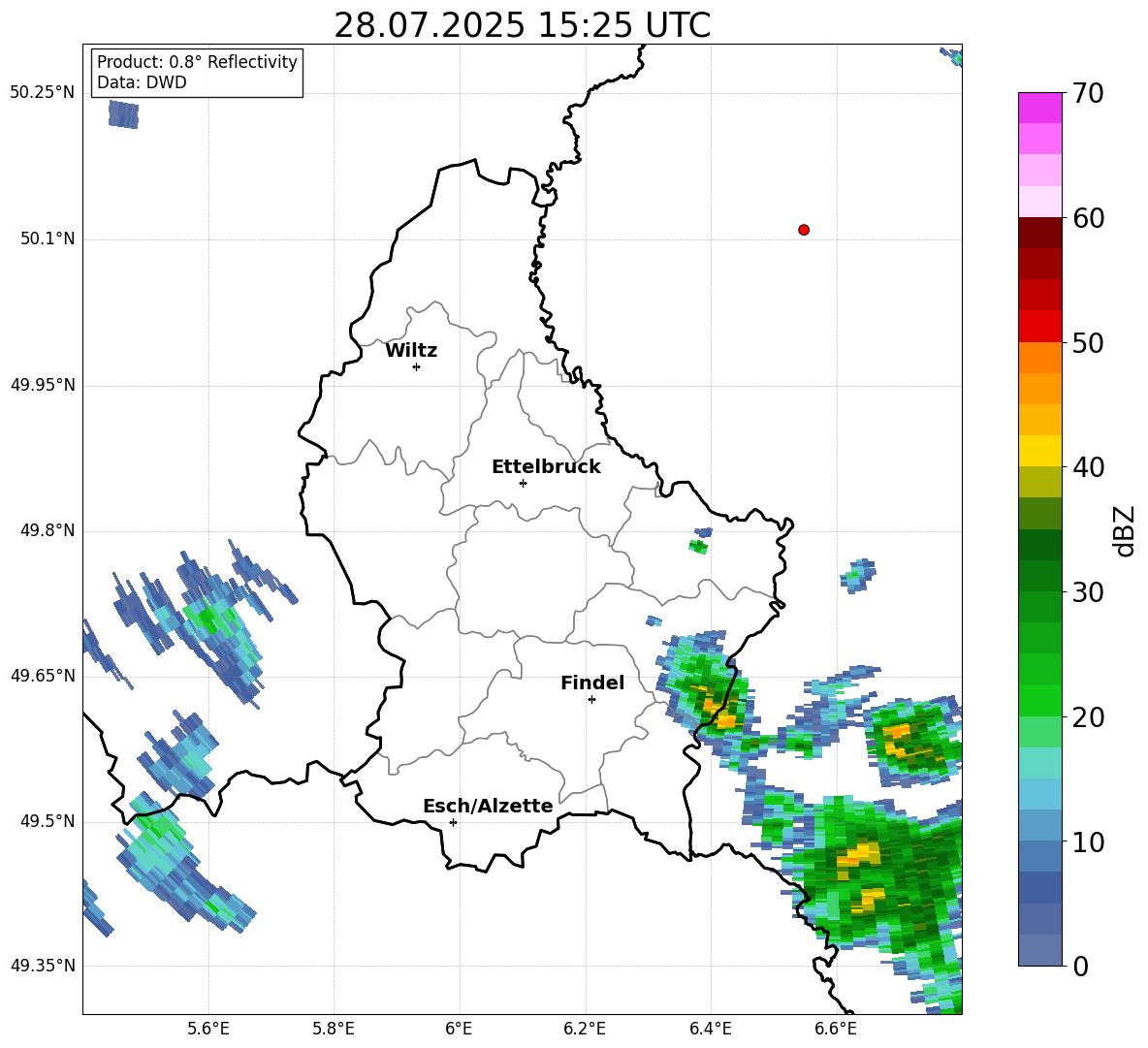
Task: Click the 50.25°N latitude label
Action: 43,93
